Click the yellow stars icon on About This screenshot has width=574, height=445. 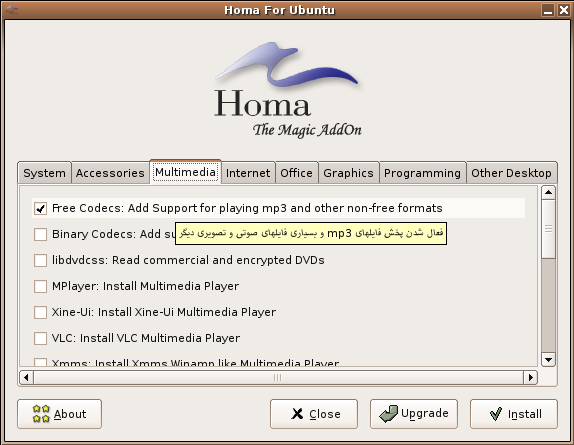[x=41, y=414]
